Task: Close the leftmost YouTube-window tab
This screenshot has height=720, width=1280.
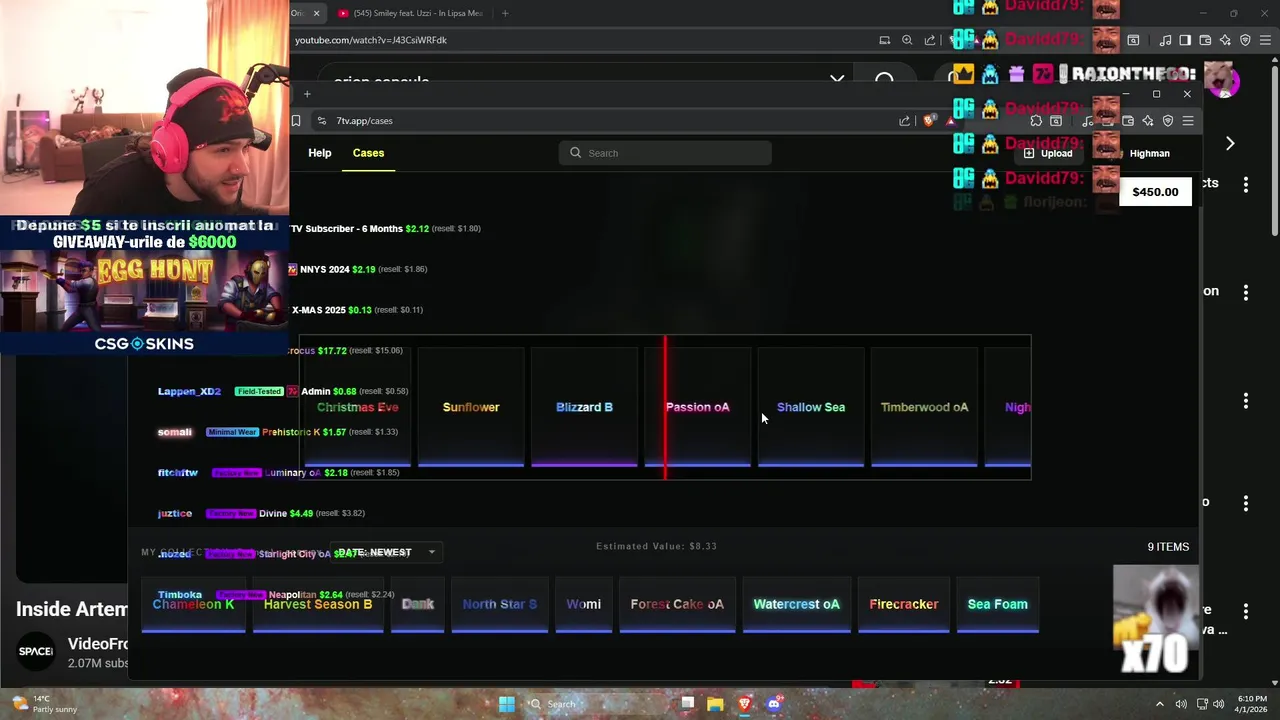Action: 316,13
